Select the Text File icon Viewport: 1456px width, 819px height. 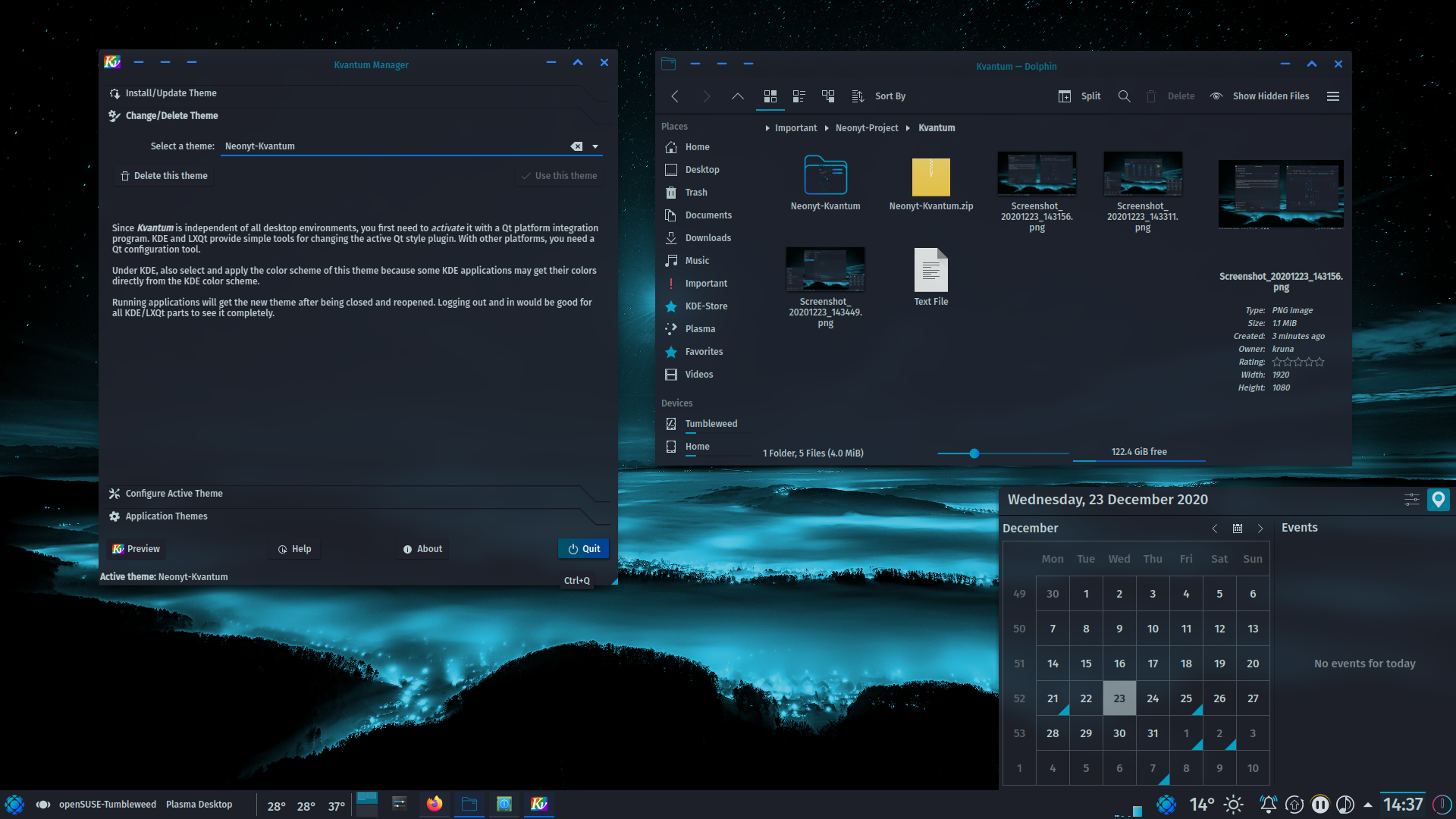pyautogui.click(x=931, y=277)
